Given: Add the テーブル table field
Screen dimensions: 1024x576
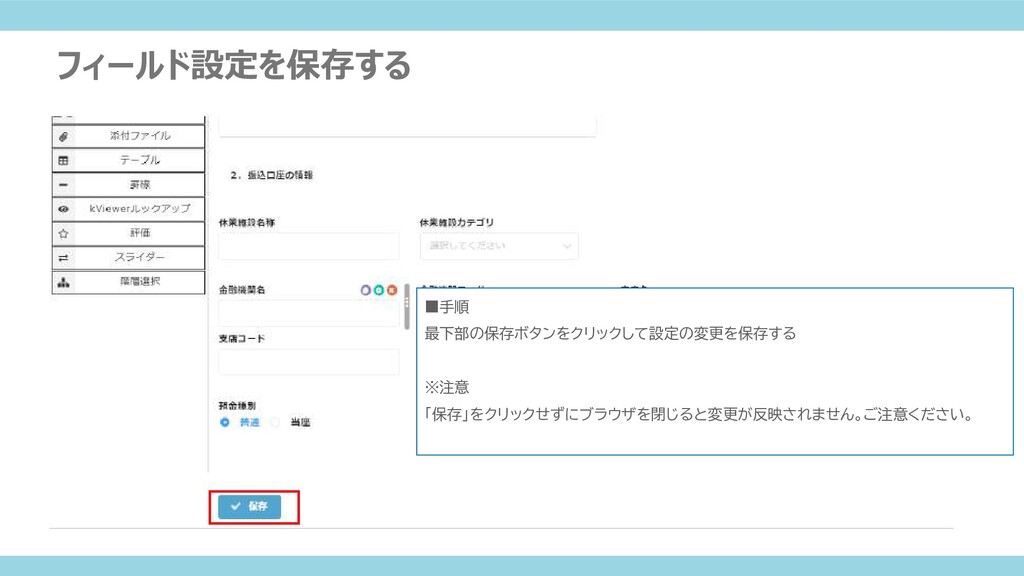Looking at the screenshot, I should coord(128,160).
